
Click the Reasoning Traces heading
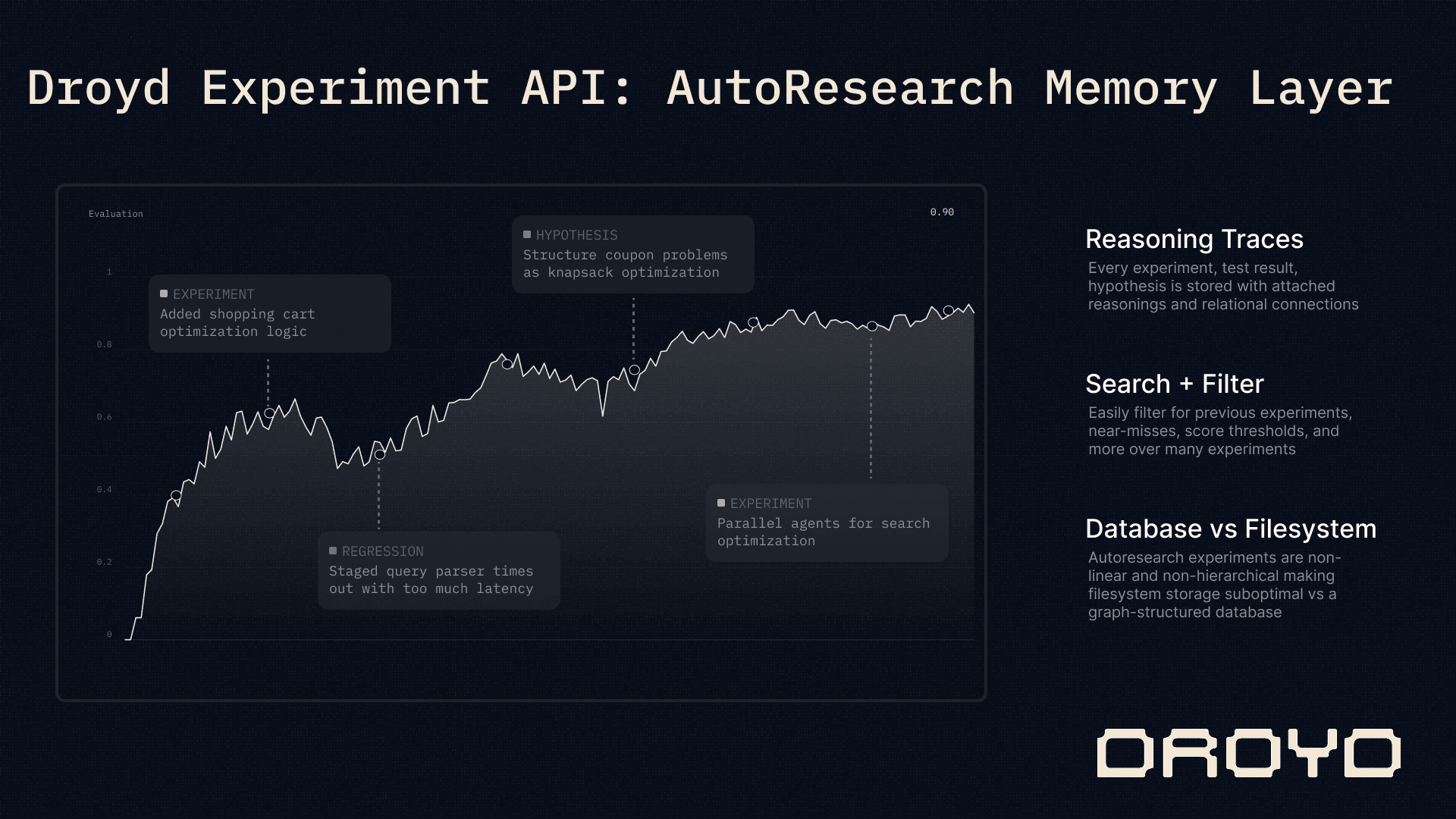1194,239
